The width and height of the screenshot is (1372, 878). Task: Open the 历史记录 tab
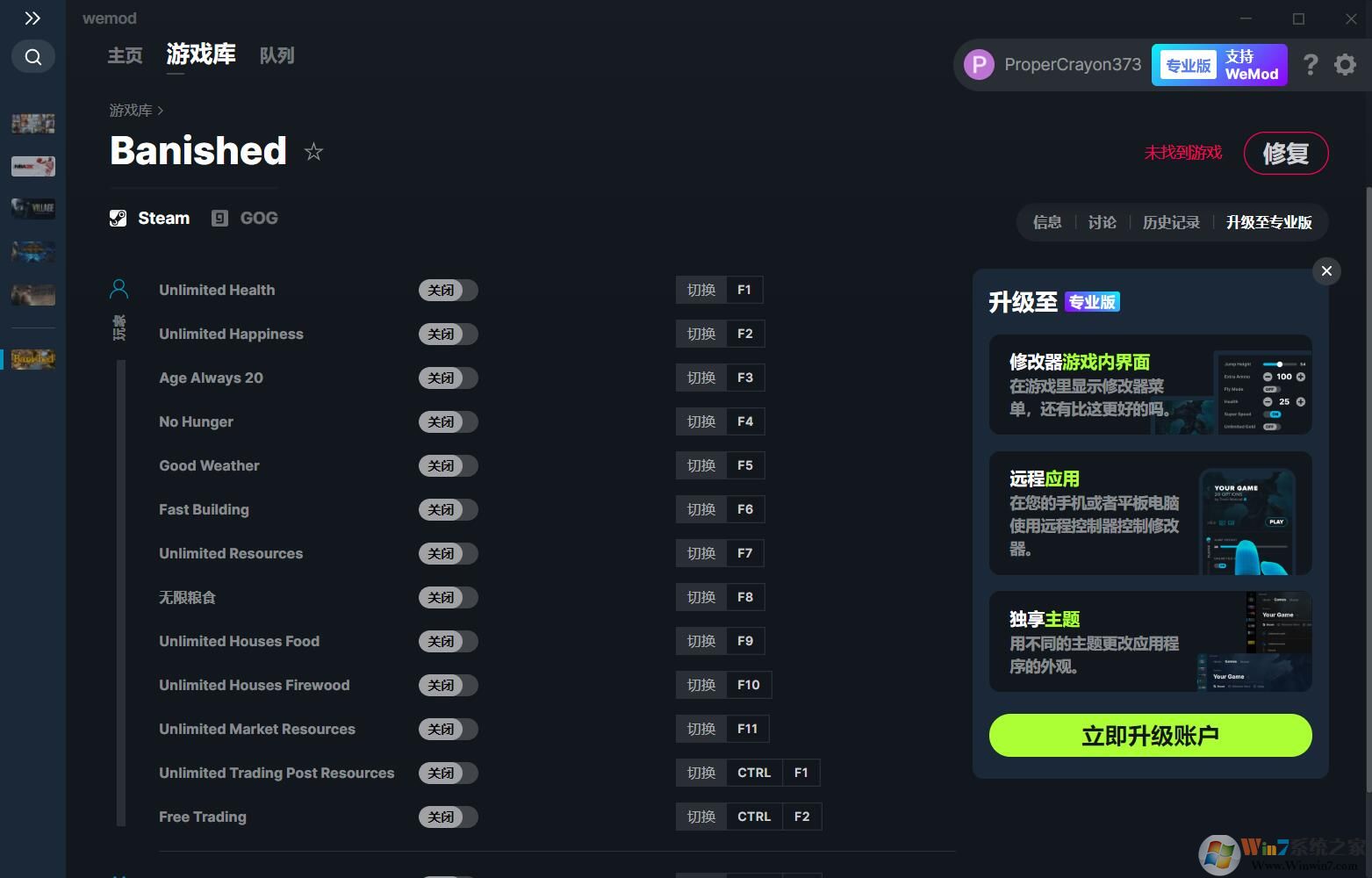point(1171,223)
